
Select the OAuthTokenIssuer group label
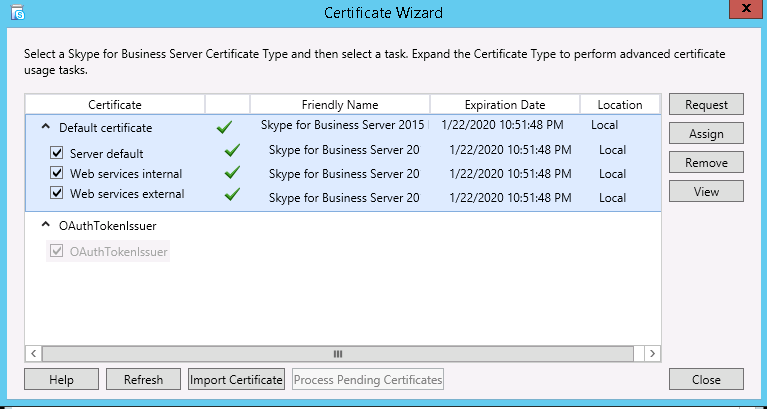[108, 226]
